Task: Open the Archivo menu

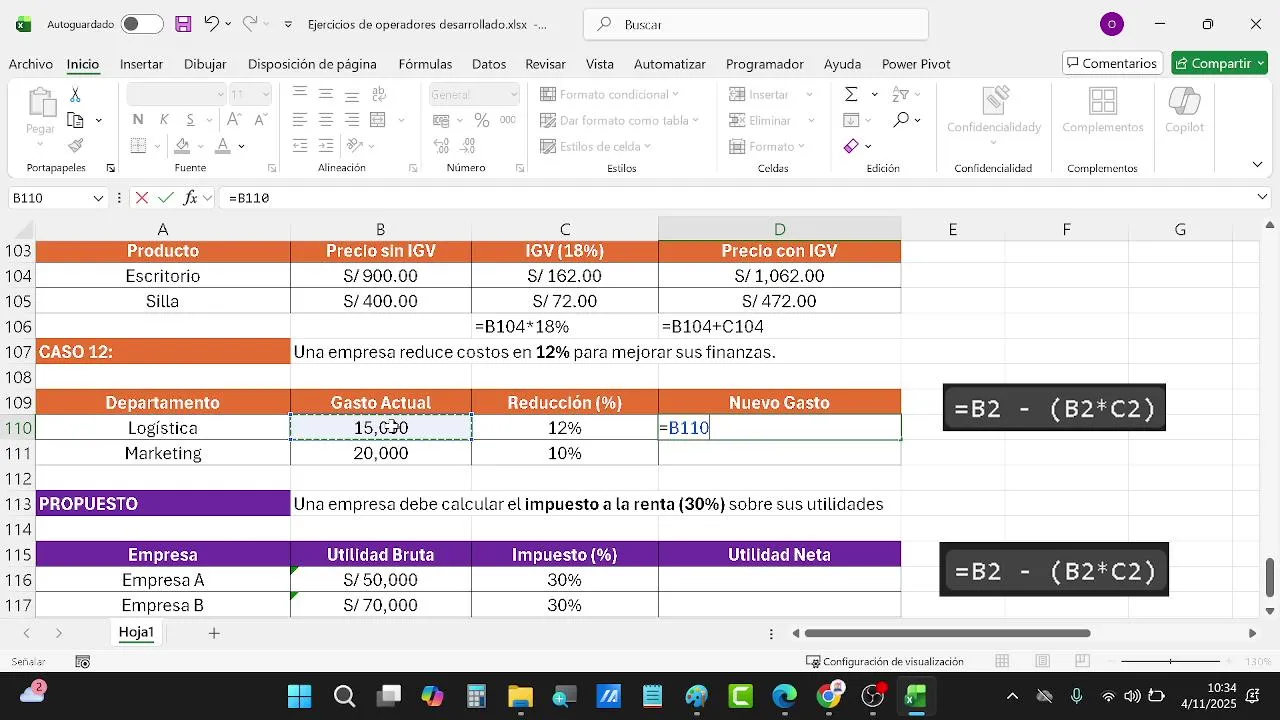Action: pyautogui.click(x=31, y=64)
